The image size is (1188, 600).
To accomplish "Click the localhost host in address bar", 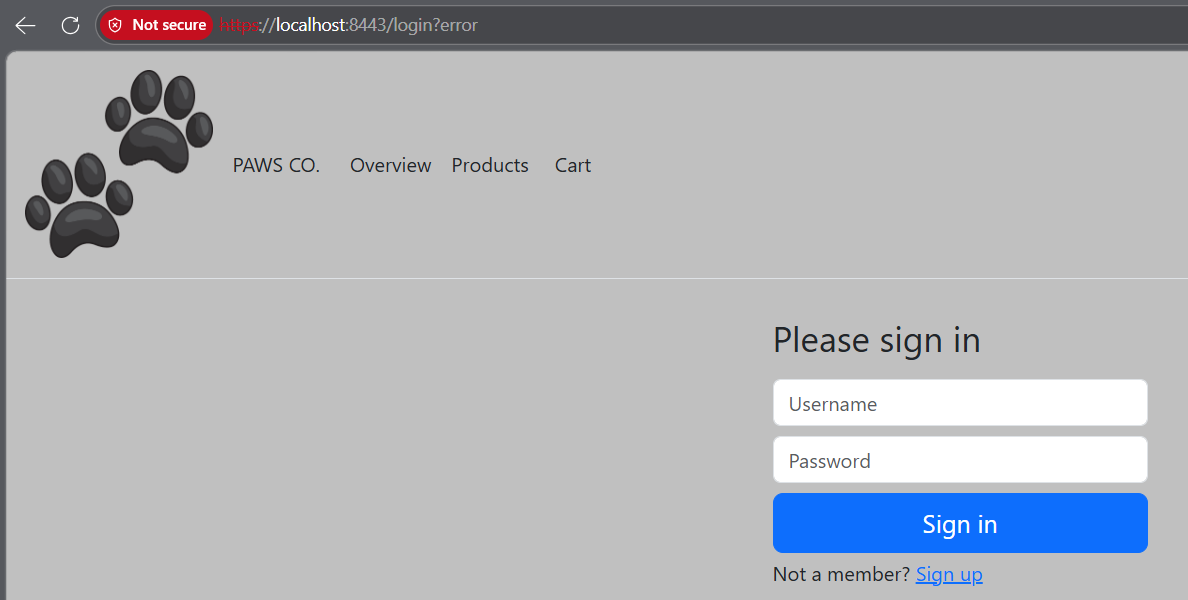I will 310,25.
